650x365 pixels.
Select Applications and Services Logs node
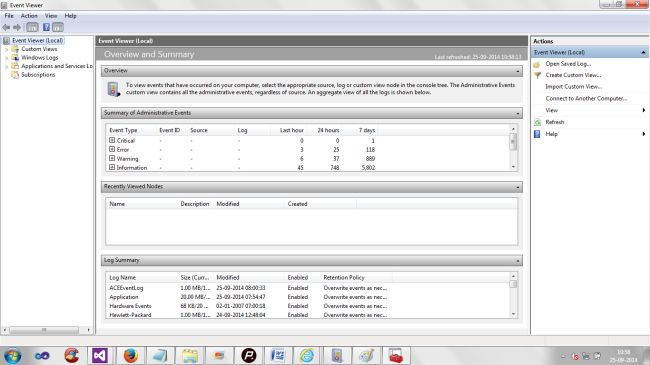[x=57, y=66]
